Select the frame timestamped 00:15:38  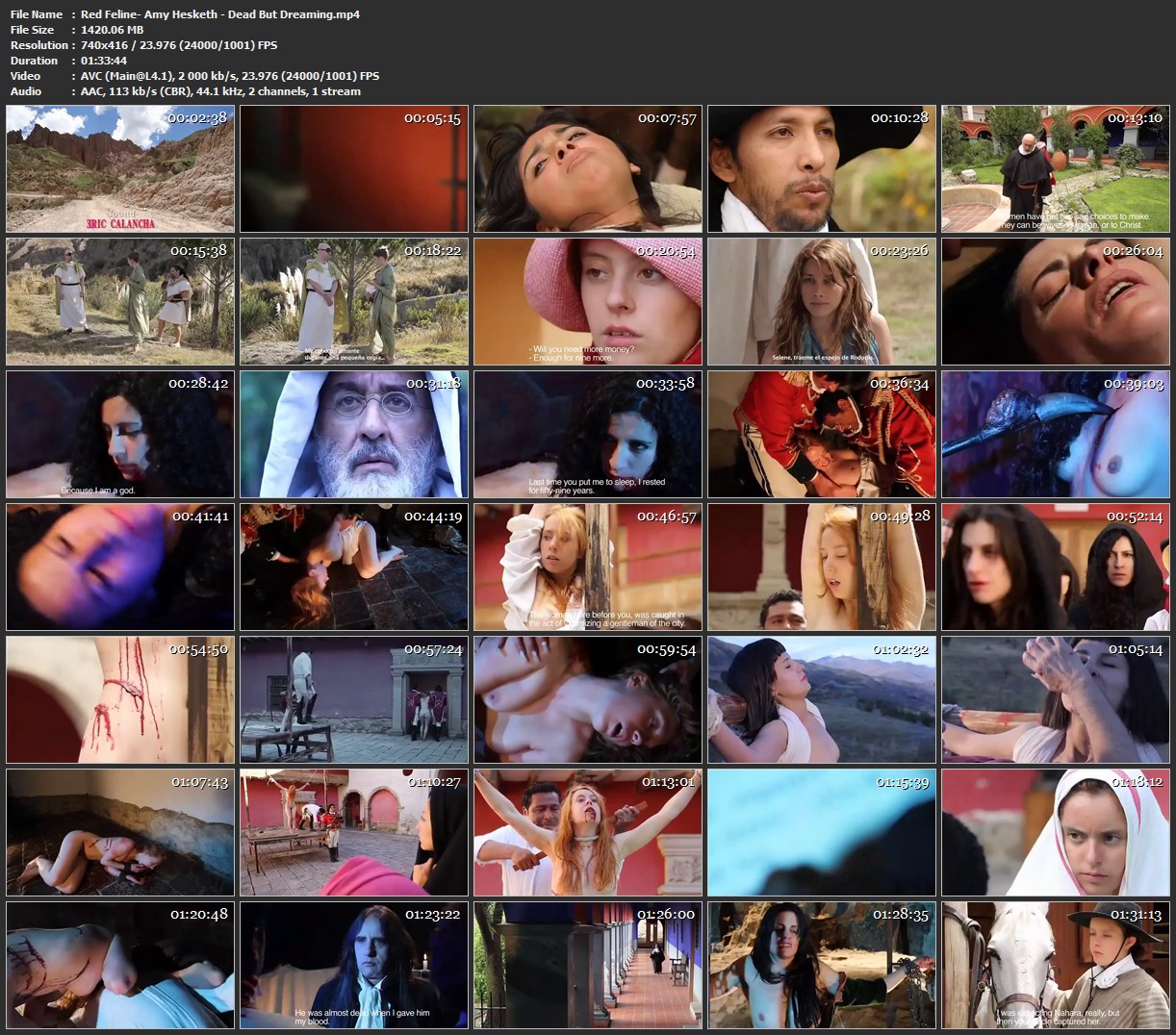pyautogui.click(x=120, y=302)
